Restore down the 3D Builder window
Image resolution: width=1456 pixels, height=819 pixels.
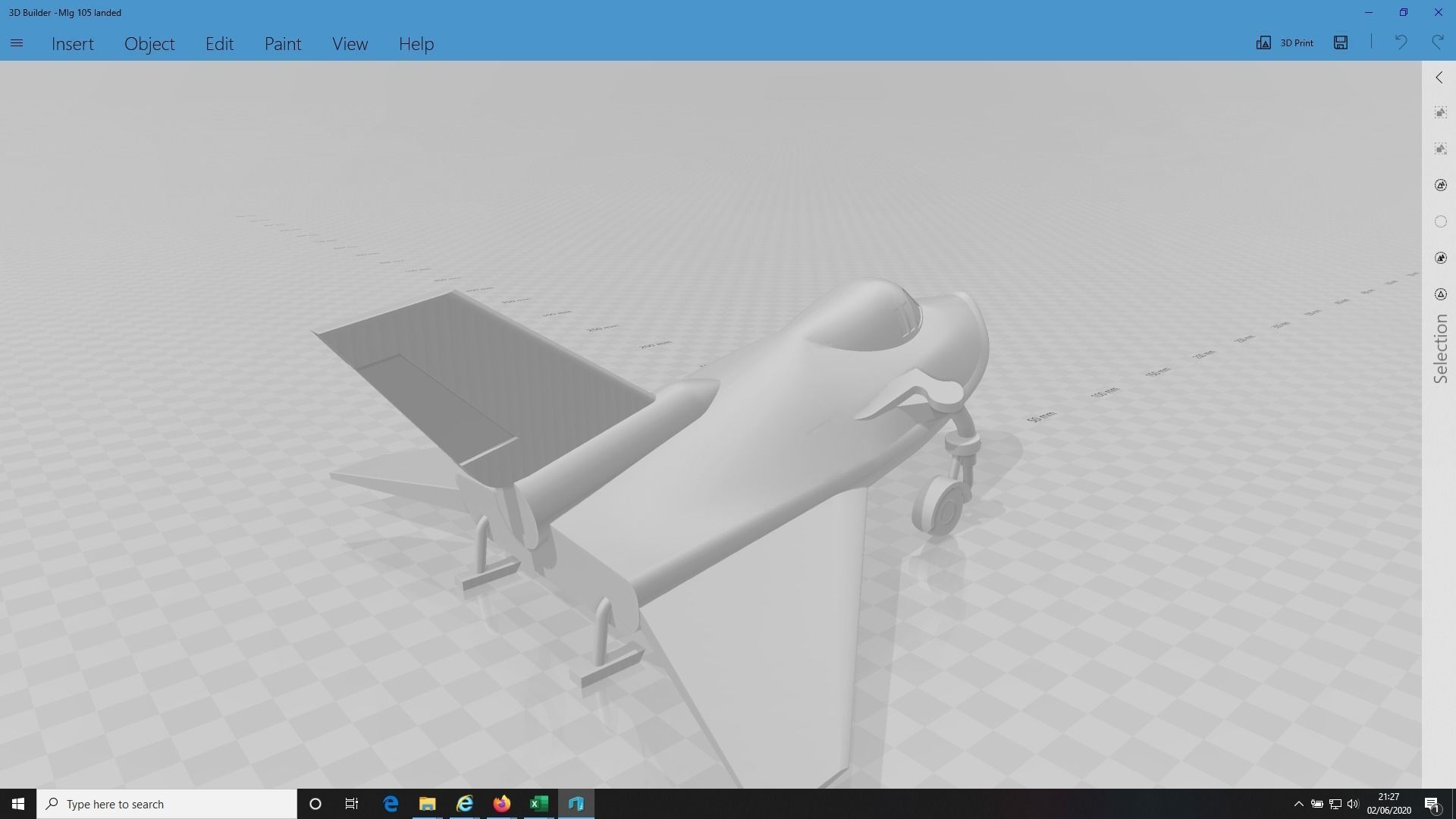pos(1404,12)
